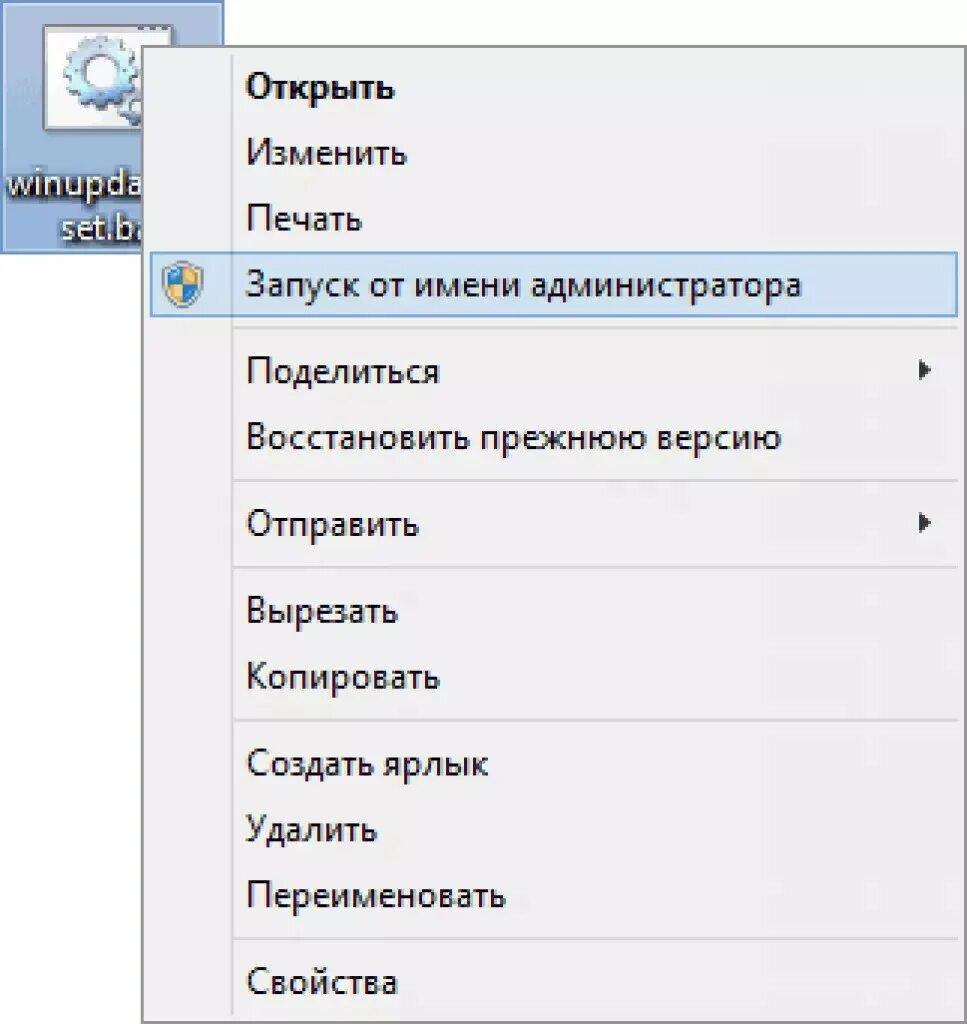Click Переименовать to rename the file

(x=553, y=895)
